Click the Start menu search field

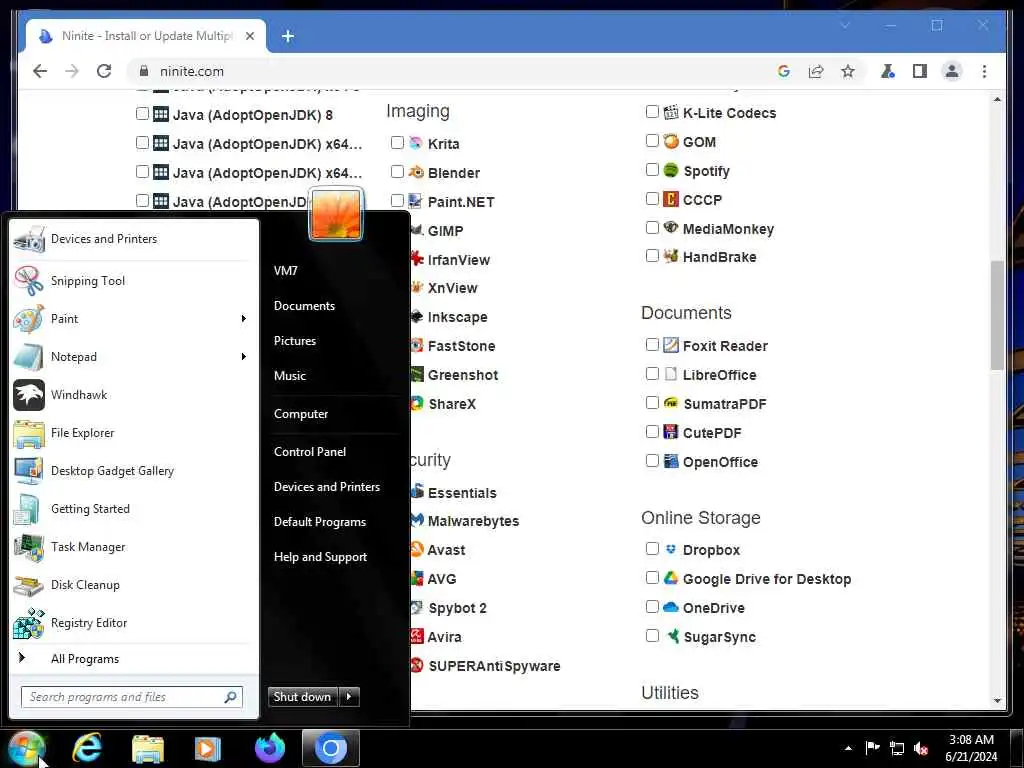pyautogui.click(x=132, y=697)
